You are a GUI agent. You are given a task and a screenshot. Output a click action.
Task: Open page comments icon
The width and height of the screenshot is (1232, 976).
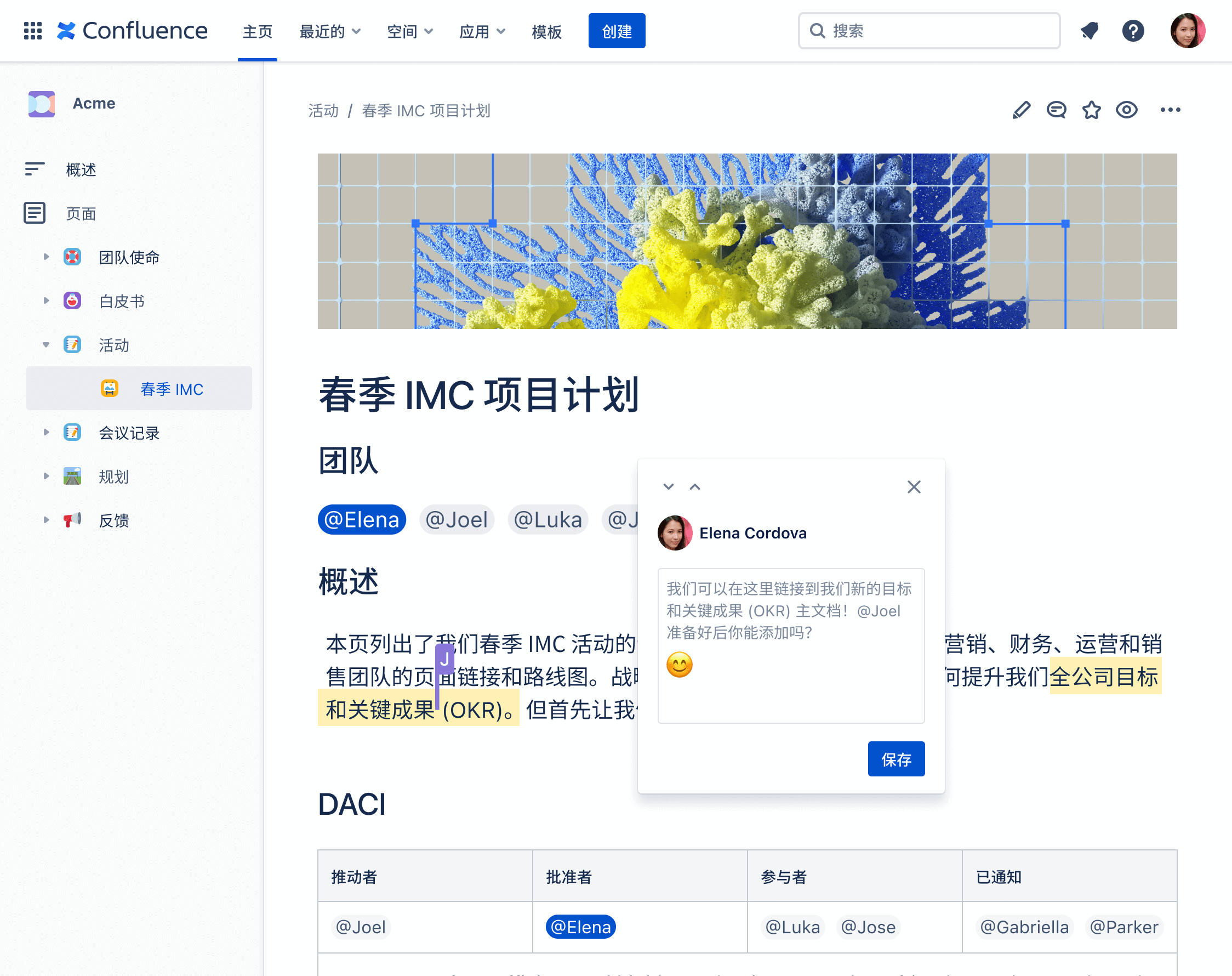[x=1056, y=110]
